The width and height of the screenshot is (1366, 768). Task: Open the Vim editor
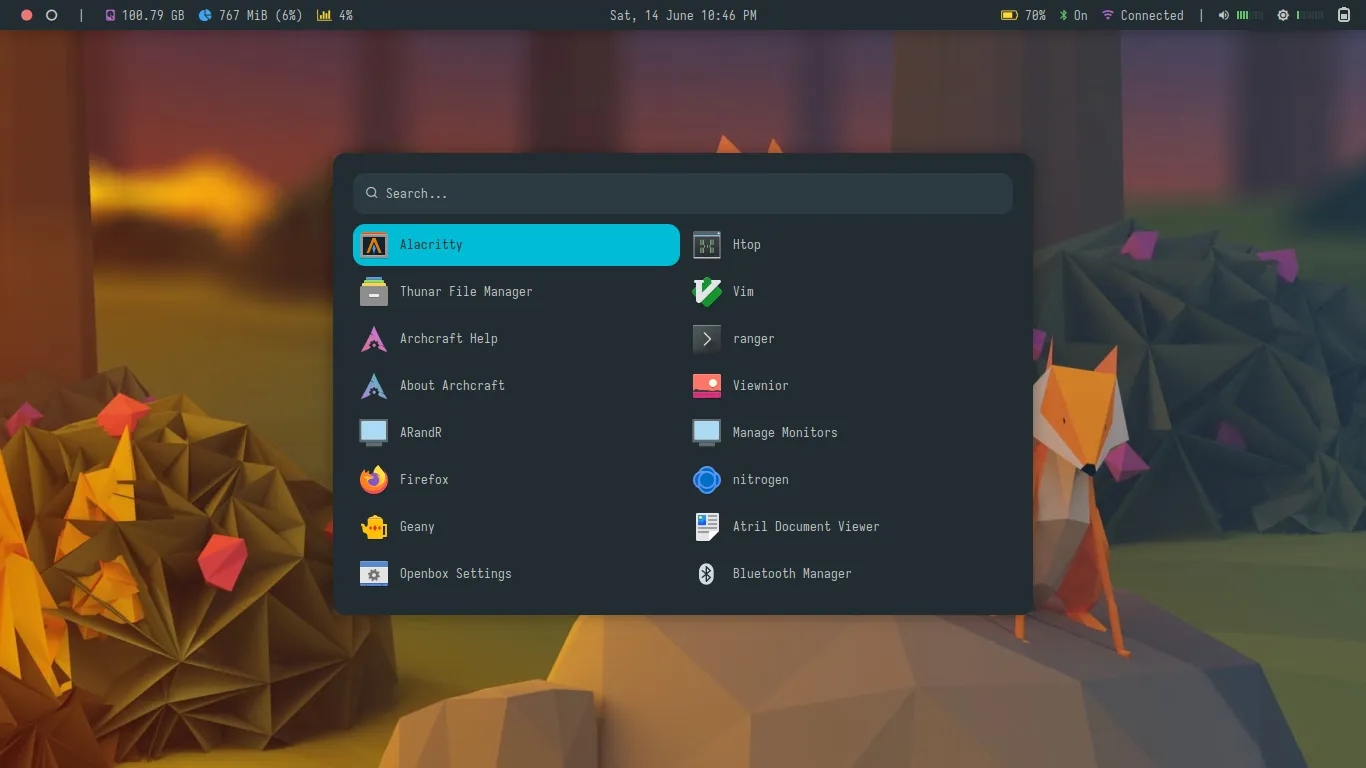point(849,292)
